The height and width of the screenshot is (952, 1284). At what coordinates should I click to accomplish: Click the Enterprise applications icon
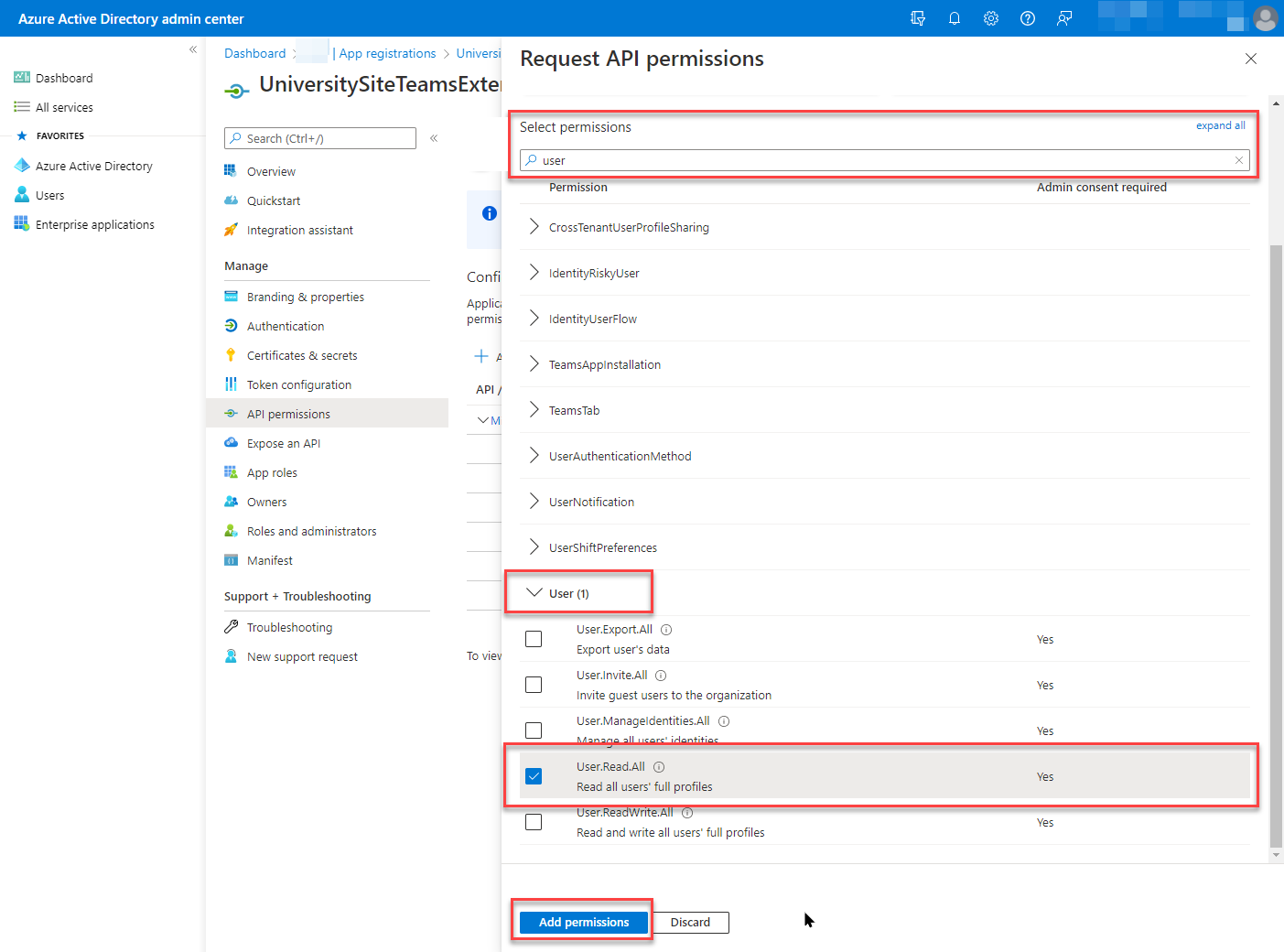click(x=22, y=224)
